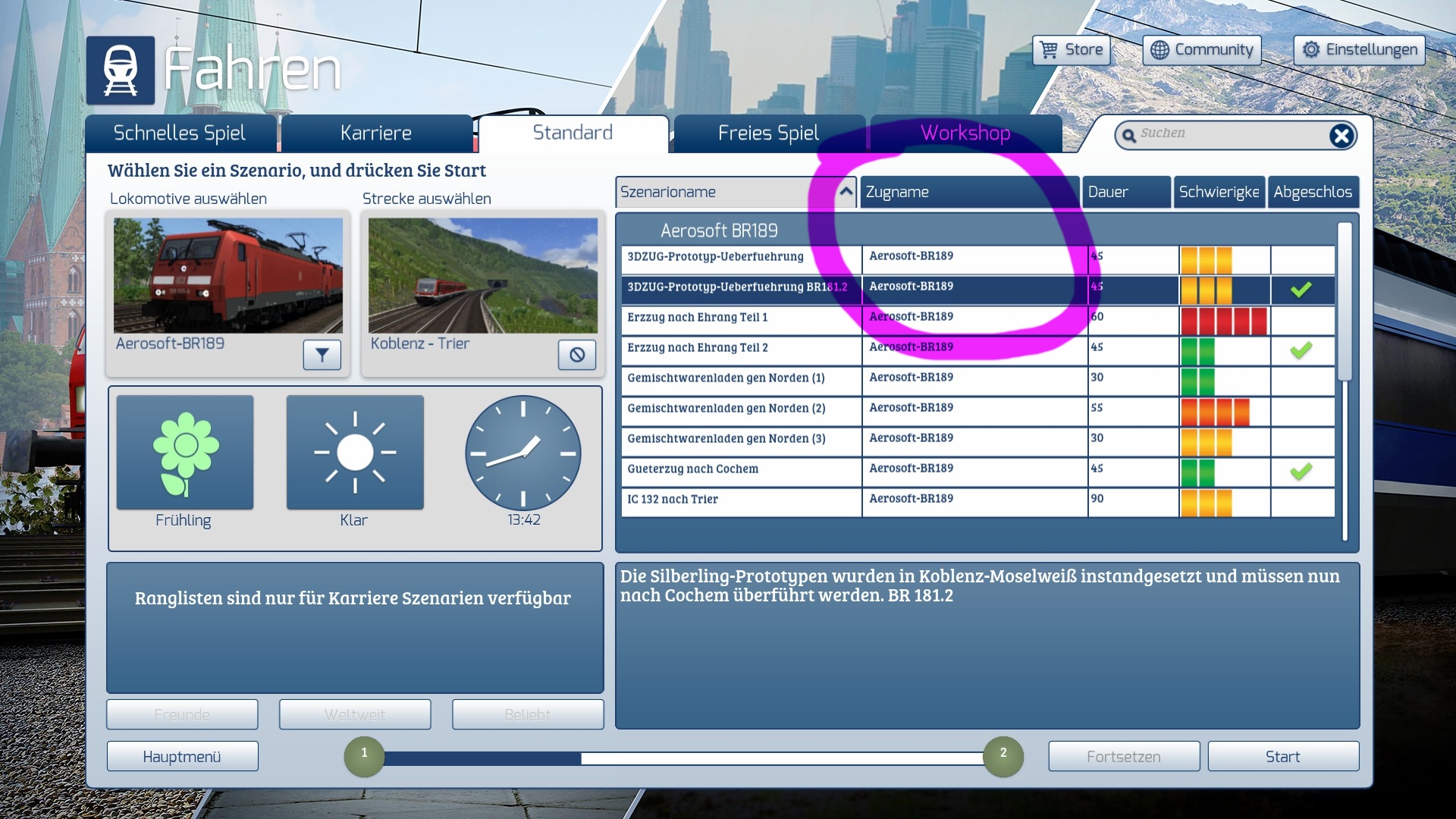Viewport: 1456px width, 819px height.
Task: Click the clock showing 13:42
Action: point(522,453)
